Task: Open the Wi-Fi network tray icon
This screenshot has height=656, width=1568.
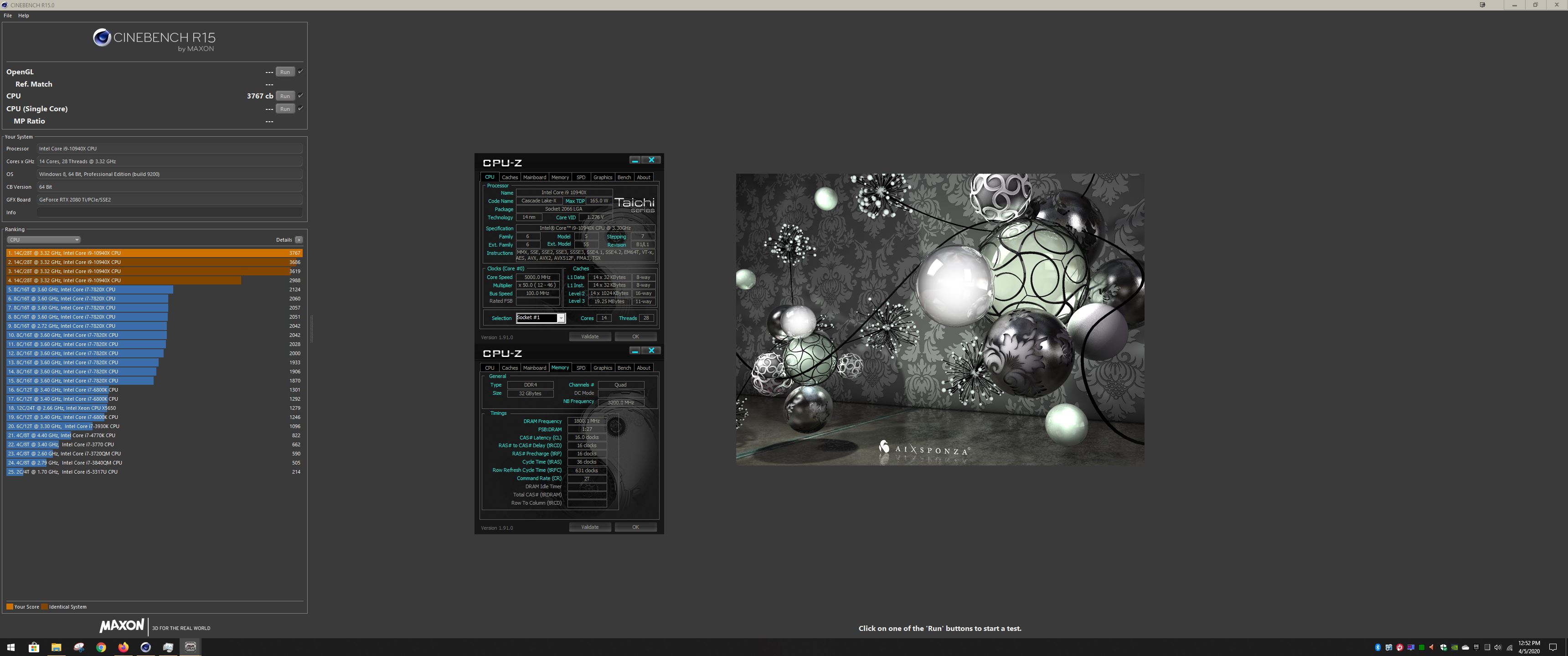Action: click(x=1510, y=648)
